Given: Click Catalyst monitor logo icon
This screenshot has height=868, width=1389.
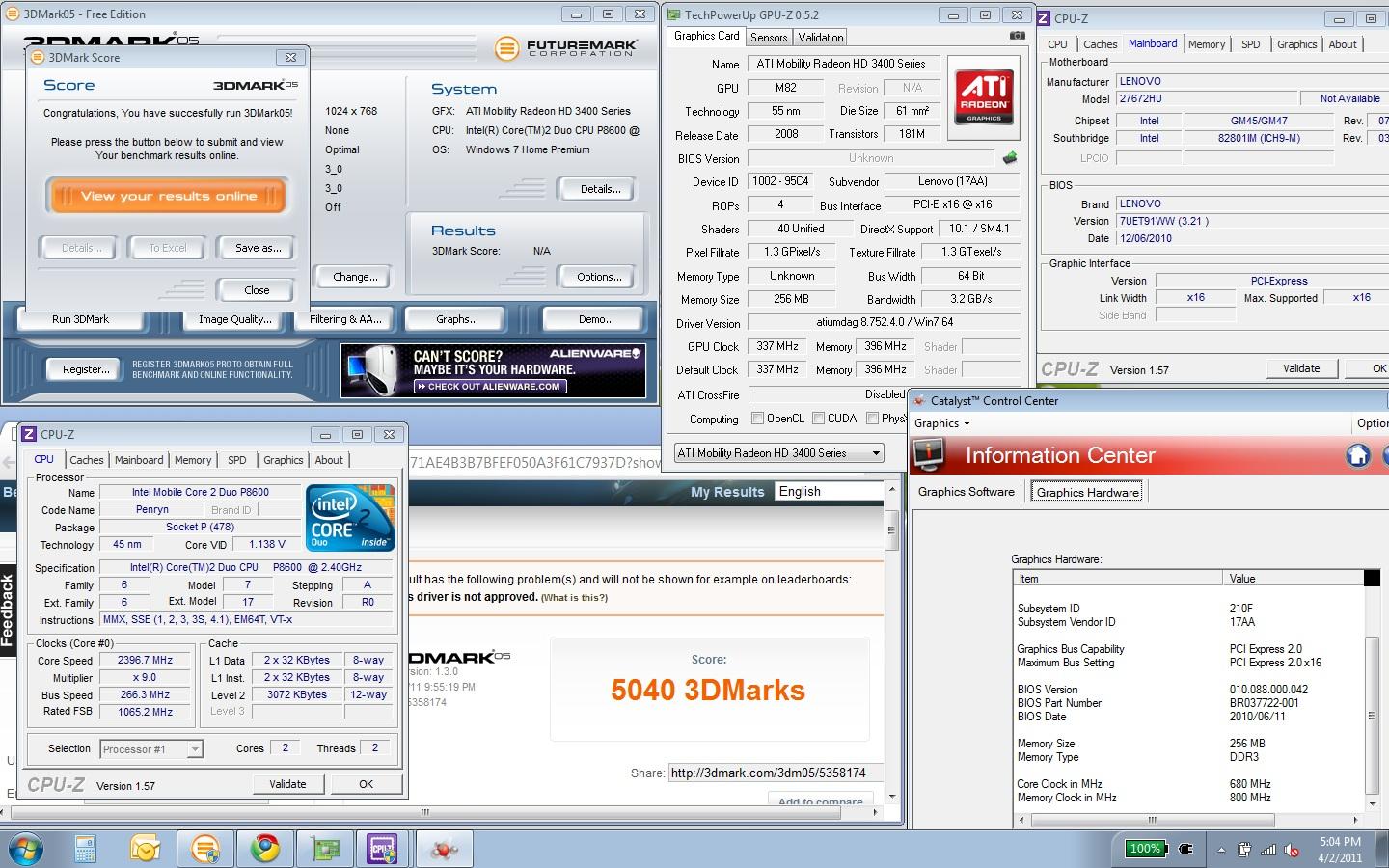Looking at the screenshot, I should [x=929, y=455].
